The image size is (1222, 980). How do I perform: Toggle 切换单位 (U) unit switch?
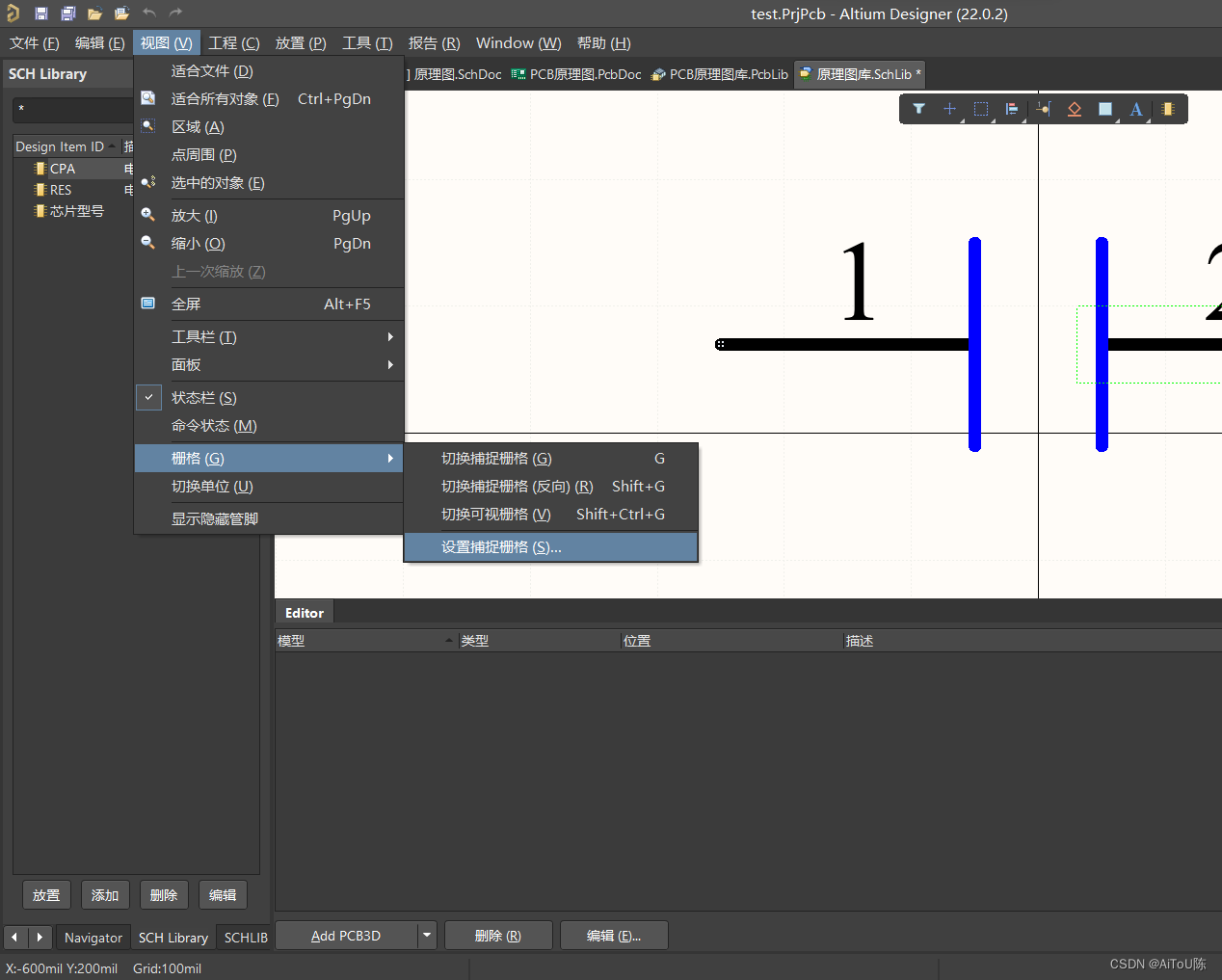coord(269,487)
